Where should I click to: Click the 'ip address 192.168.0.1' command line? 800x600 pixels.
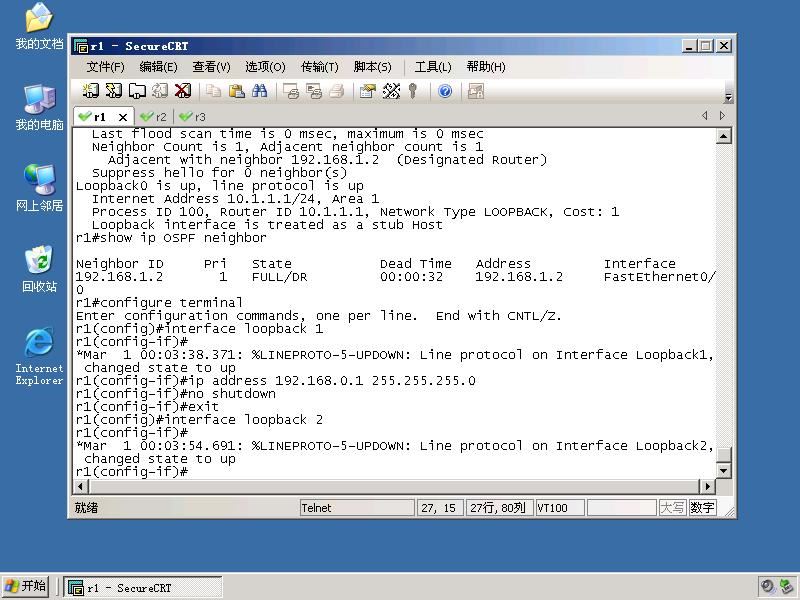click(x=276, y=381)
